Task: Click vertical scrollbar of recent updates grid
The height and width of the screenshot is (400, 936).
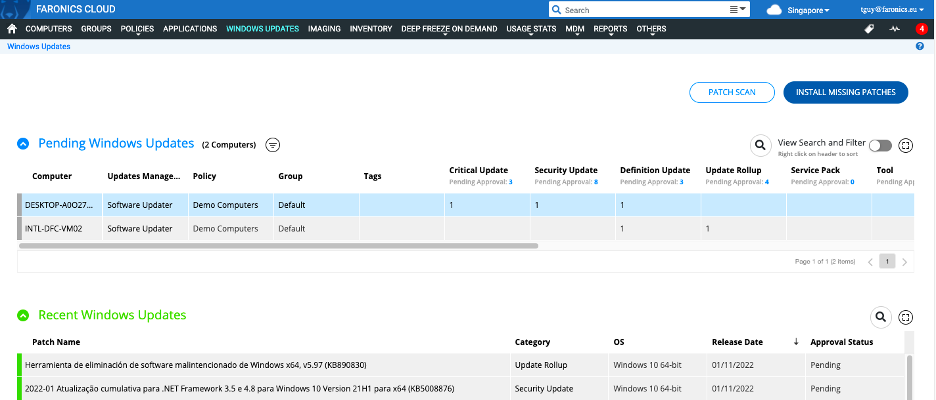Action: pyautogui.click(x=909, y=377)
